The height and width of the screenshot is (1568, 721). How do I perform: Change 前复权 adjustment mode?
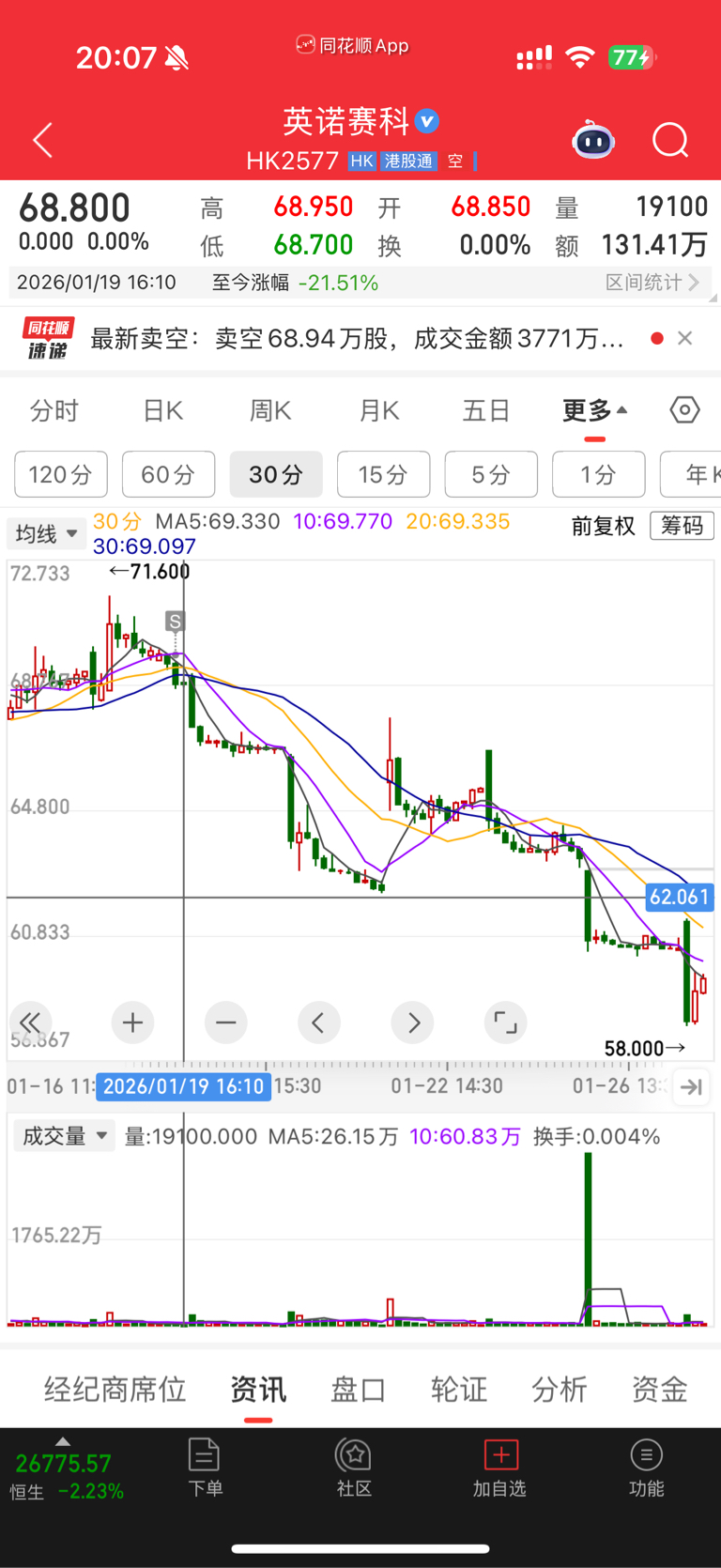pos(604,527)
